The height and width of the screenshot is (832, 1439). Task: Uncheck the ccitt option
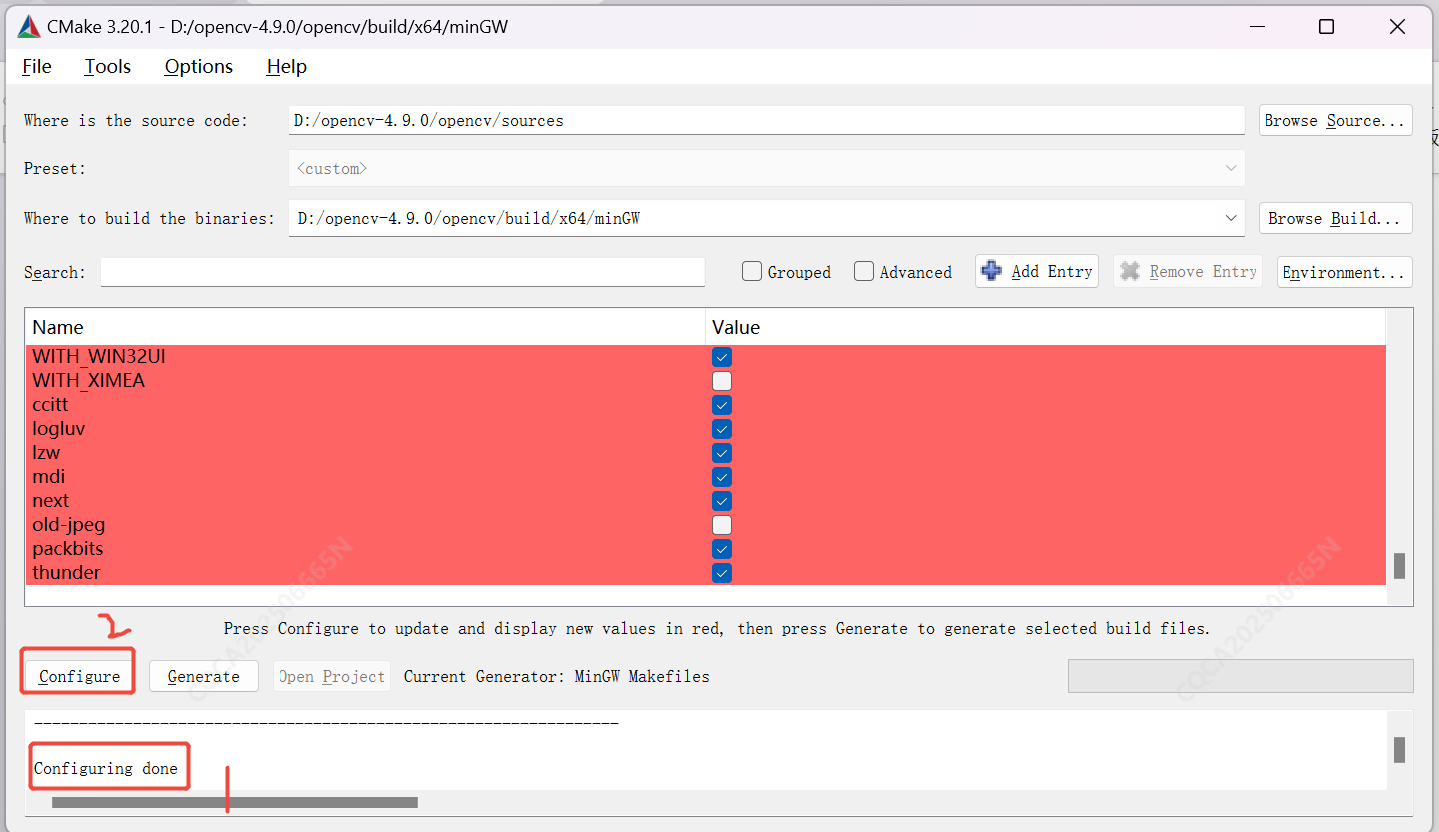click(722, 405)
